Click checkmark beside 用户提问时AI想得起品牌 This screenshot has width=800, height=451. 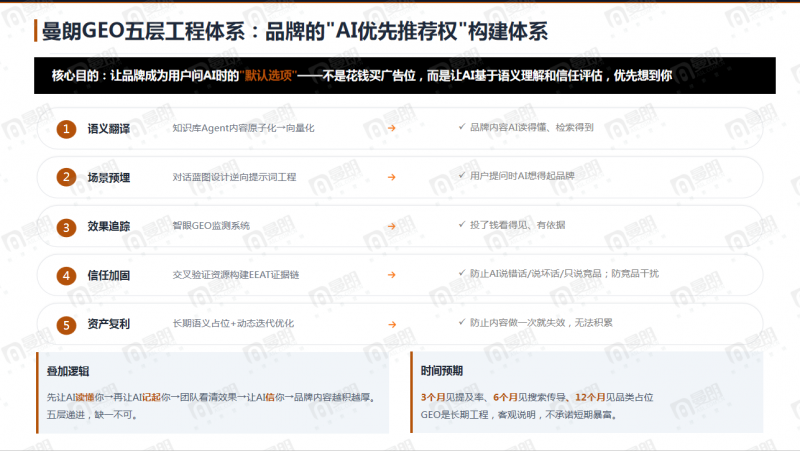[x=462, y=175]
